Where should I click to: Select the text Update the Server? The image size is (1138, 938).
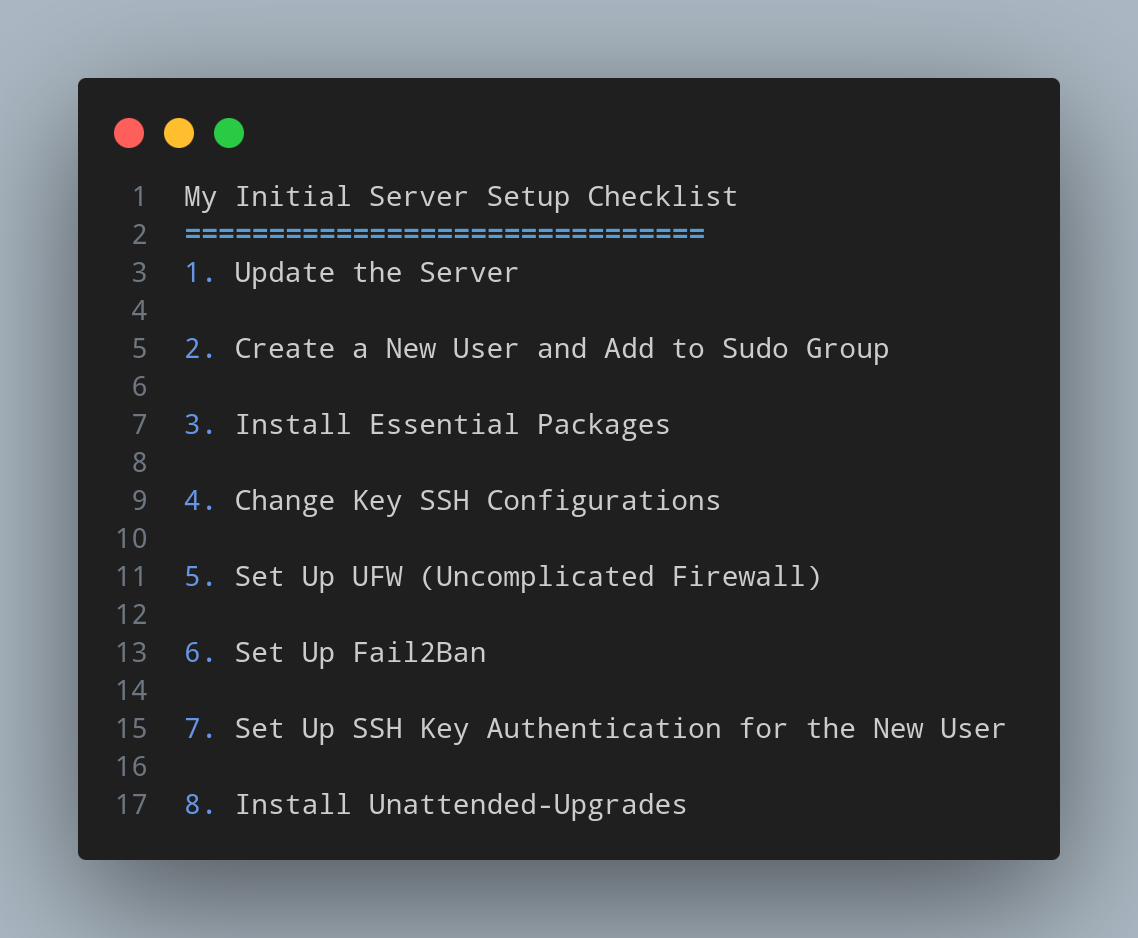click(376, 272)
